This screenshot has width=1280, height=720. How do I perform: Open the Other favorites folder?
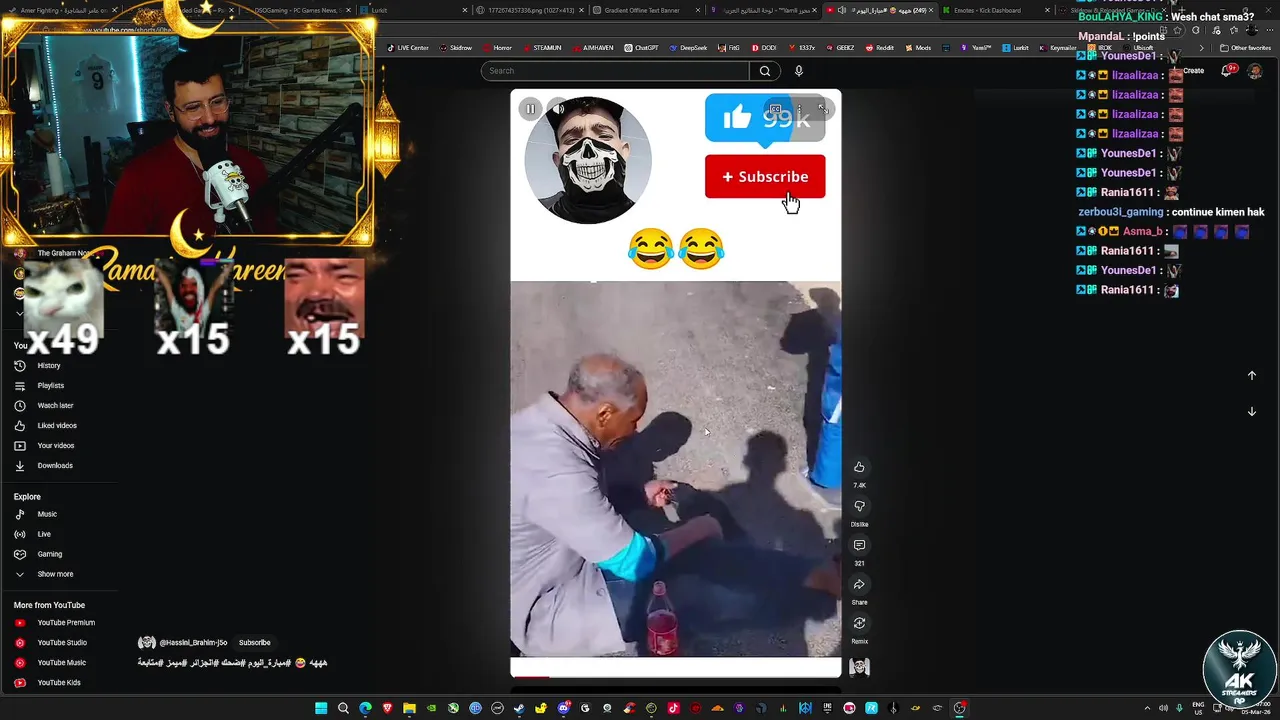click(x=1246, y=48)
